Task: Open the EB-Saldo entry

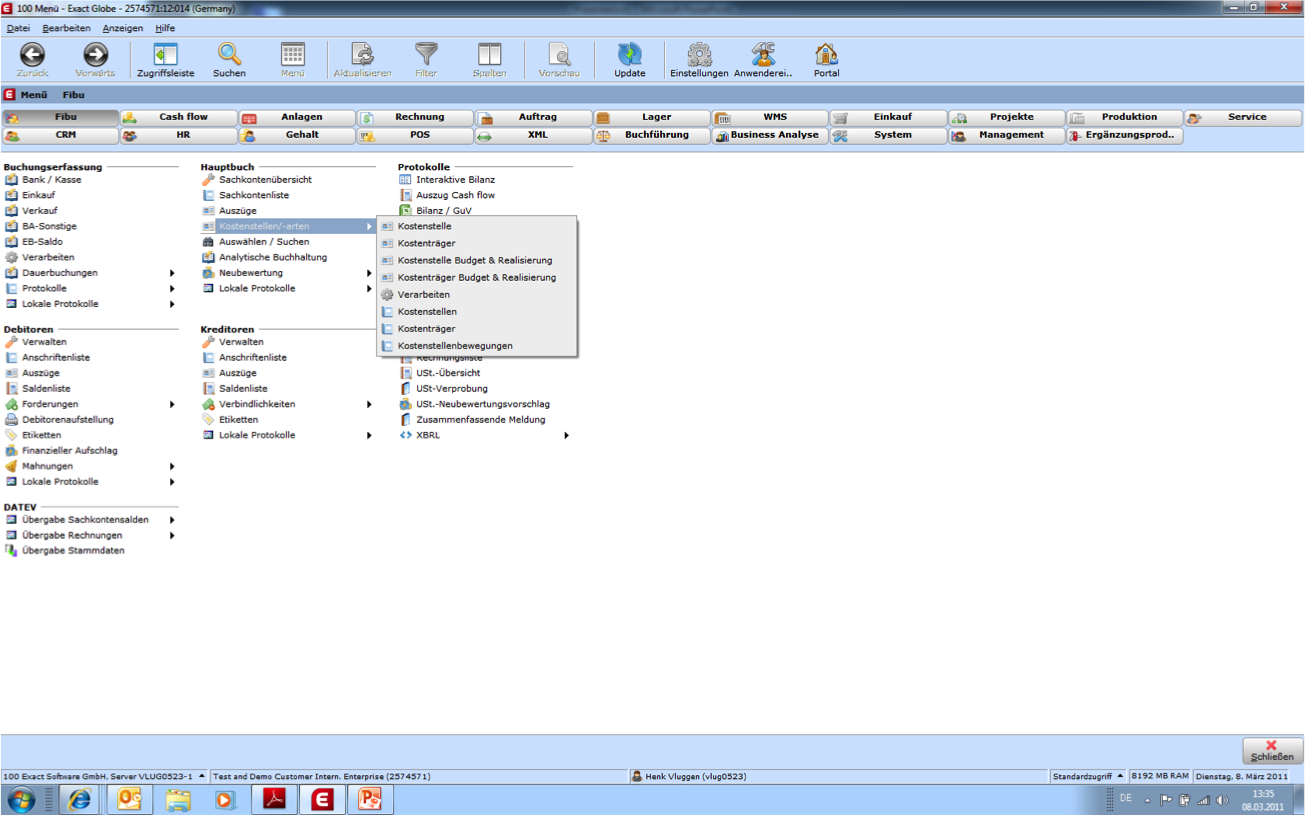Action: [44, 242]
